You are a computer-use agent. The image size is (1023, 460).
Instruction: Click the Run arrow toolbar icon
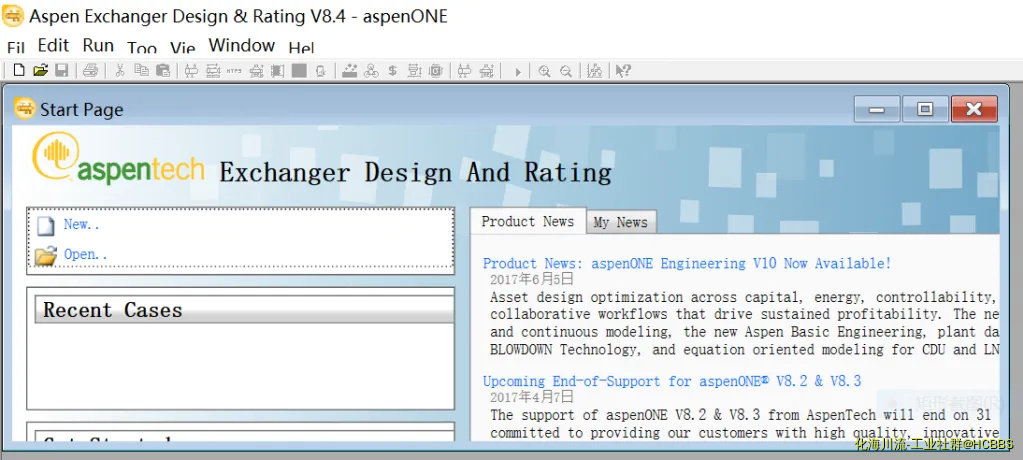(x=517, y=71)
